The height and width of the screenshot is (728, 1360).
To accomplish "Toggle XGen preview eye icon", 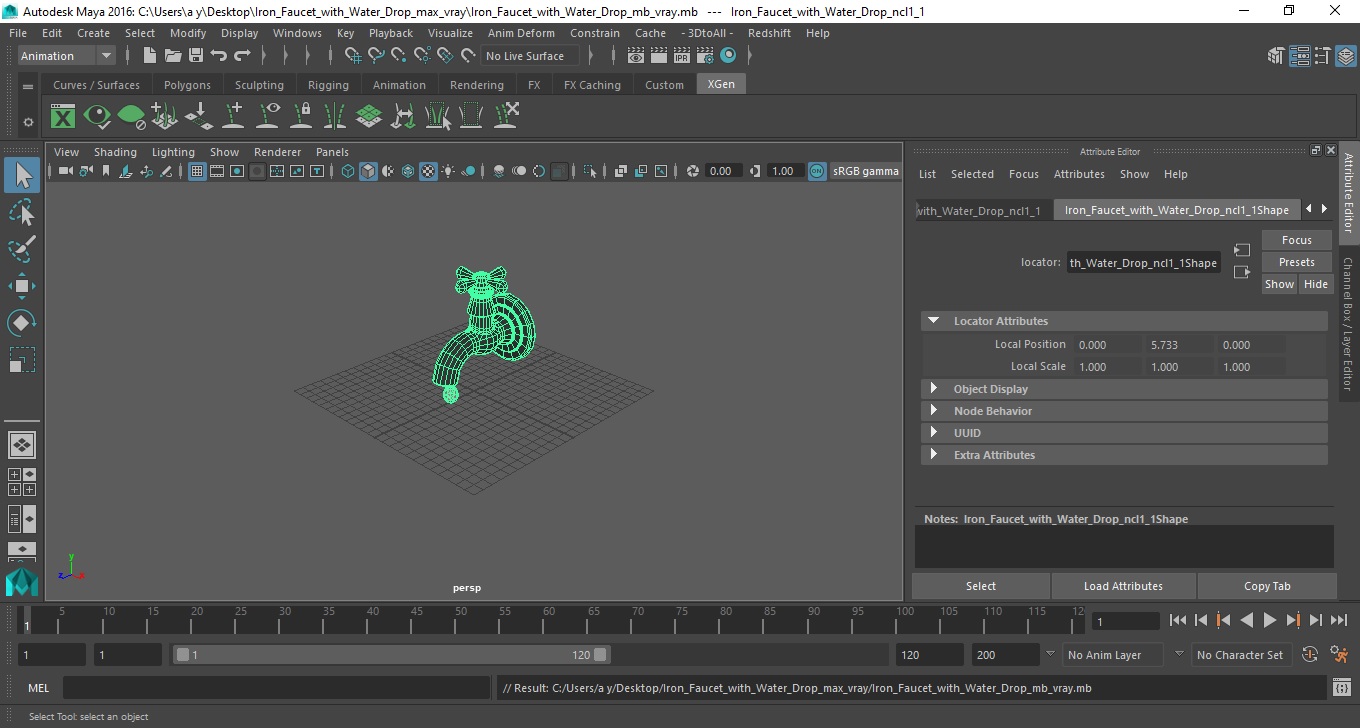I will (x=97, y=116).
